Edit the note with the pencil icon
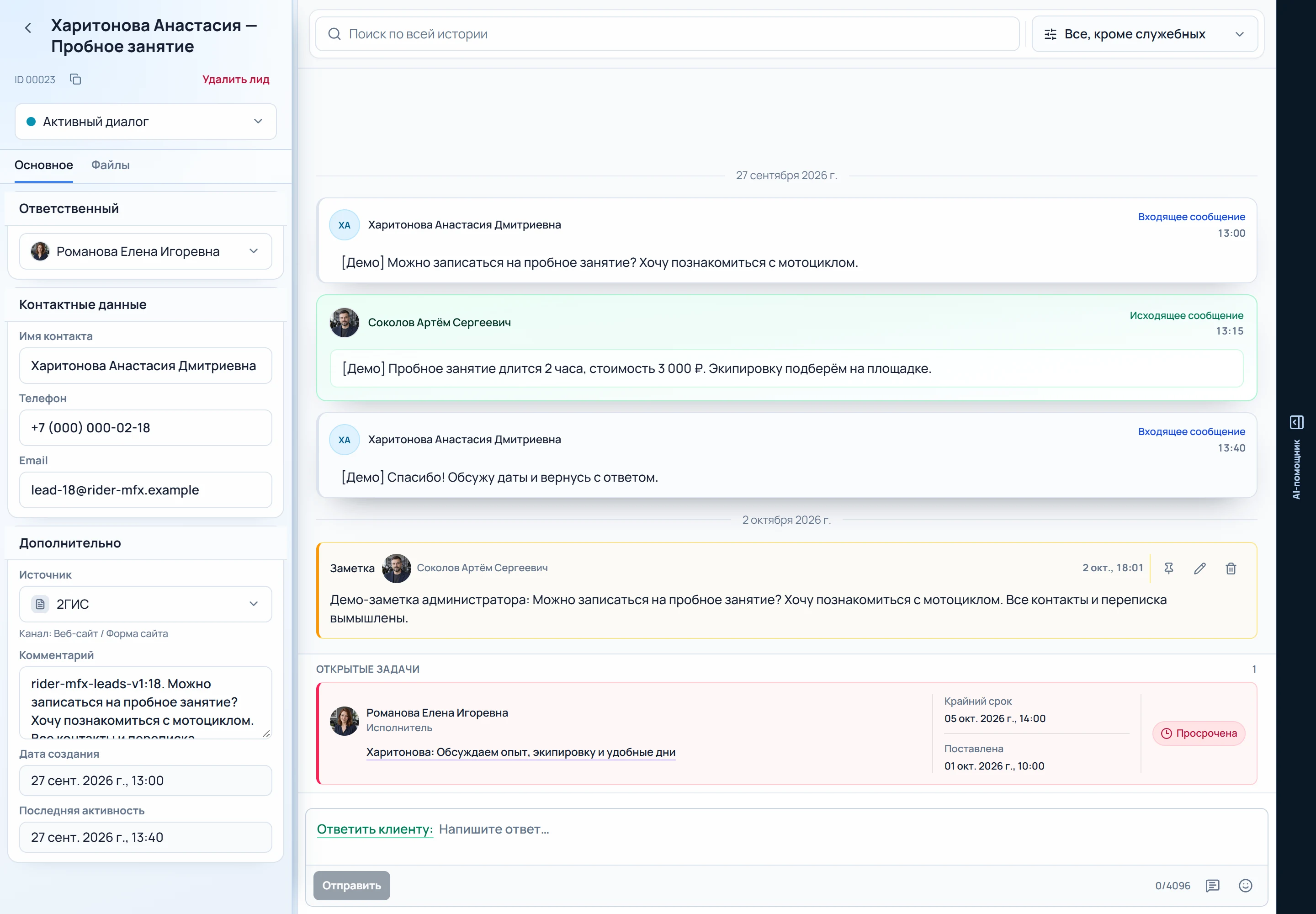Screen dimensions: 1316x914 point(1200,568)
